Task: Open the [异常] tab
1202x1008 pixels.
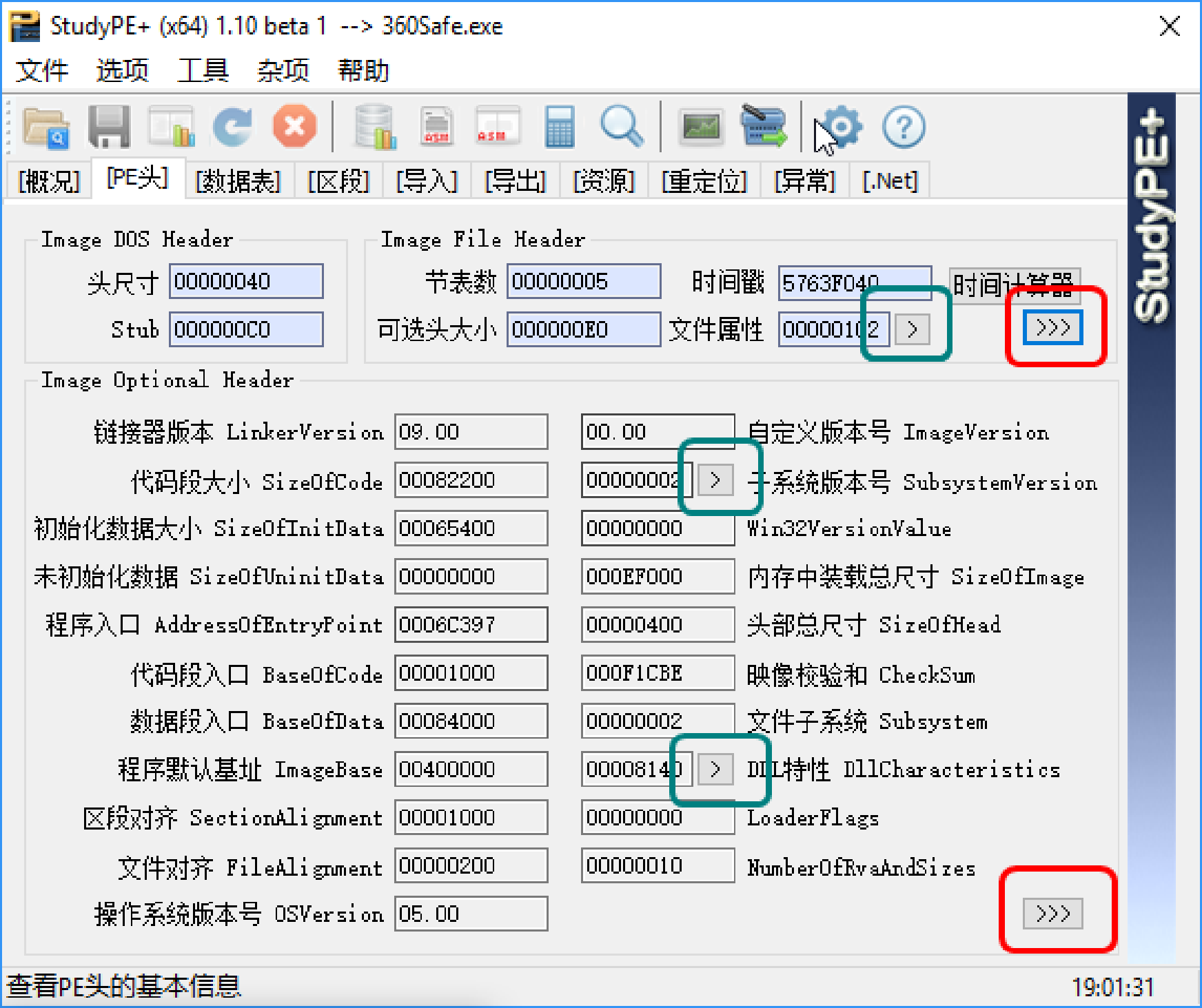Action: [x=805, y=181]
